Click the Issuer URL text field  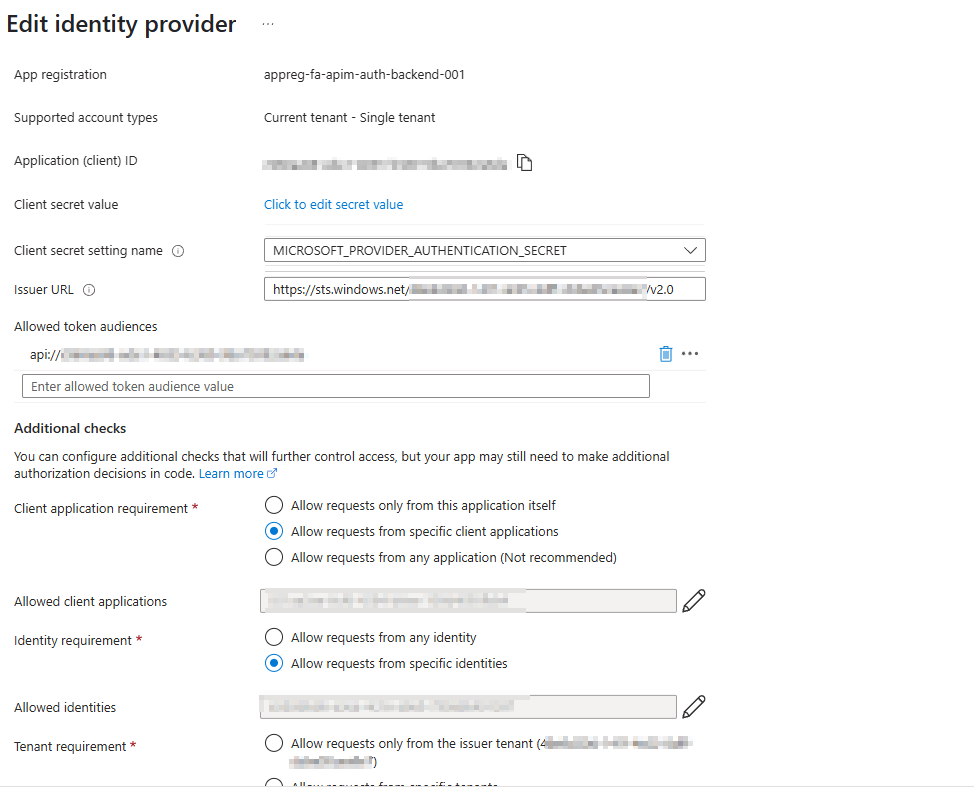(x=484, y=289)
